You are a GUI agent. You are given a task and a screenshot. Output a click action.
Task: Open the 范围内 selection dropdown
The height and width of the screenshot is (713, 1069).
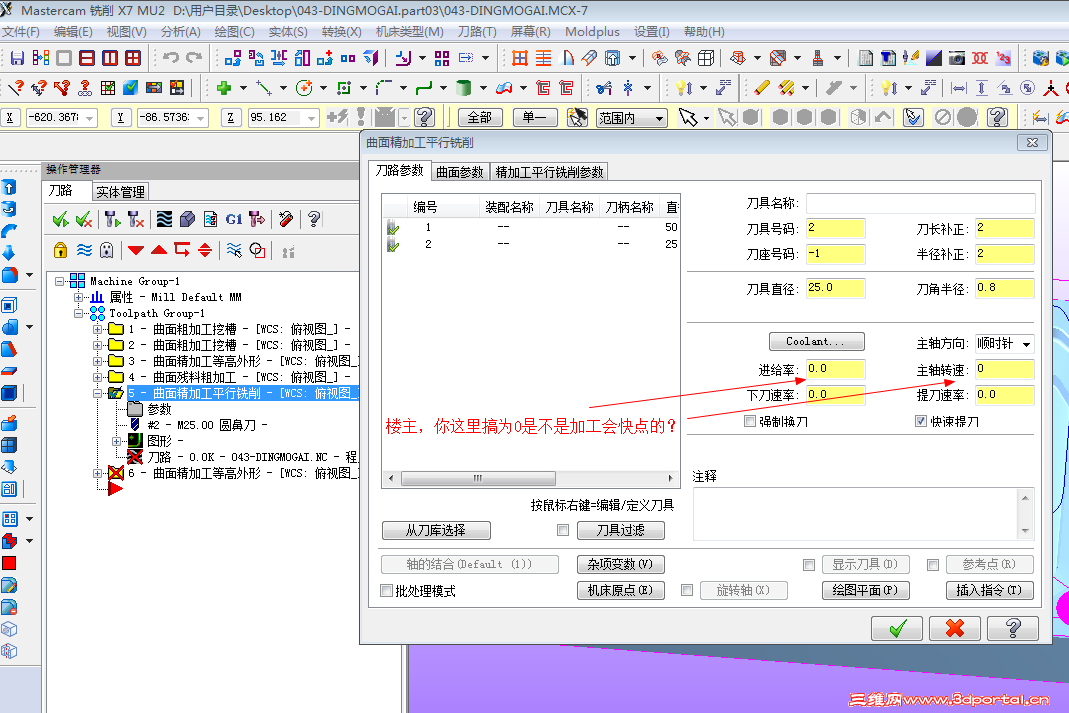659,118
